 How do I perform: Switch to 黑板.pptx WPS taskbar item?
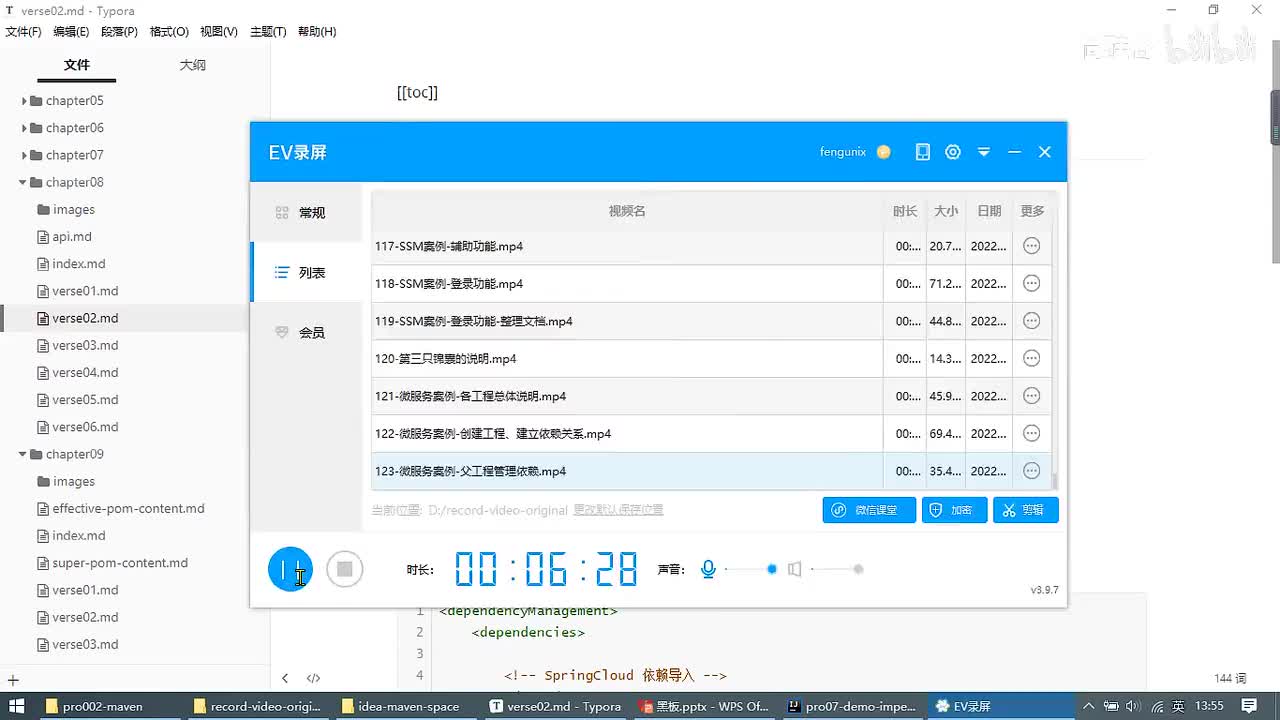tap(704, 706)
